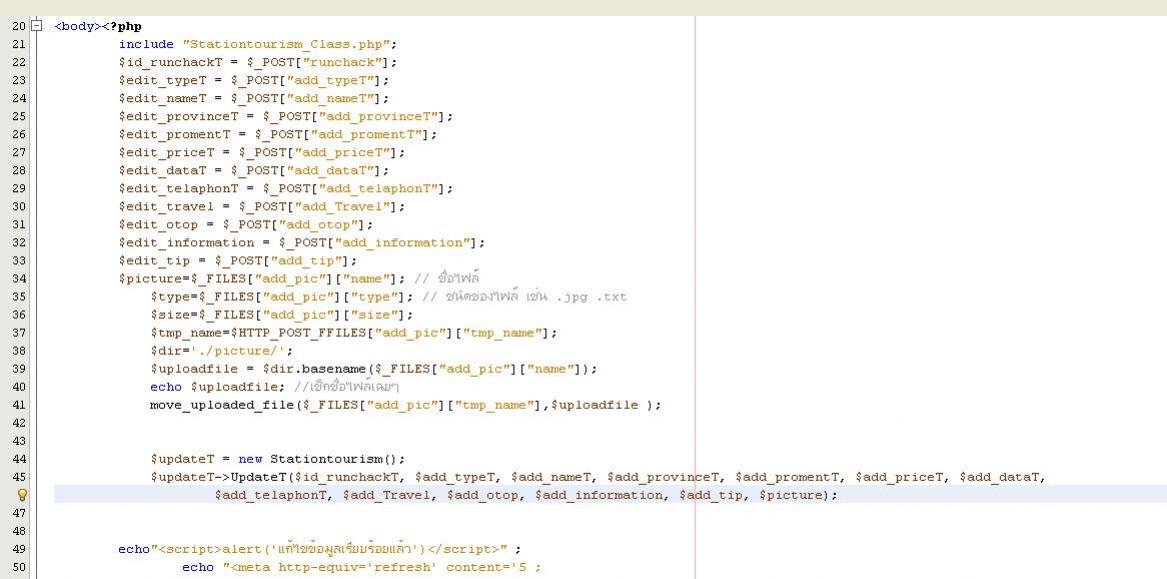The width and height of the screenshot is (1167, 579).
Task: Click the $edit_tip variable on line 33
Action: (x=154, y=260)
